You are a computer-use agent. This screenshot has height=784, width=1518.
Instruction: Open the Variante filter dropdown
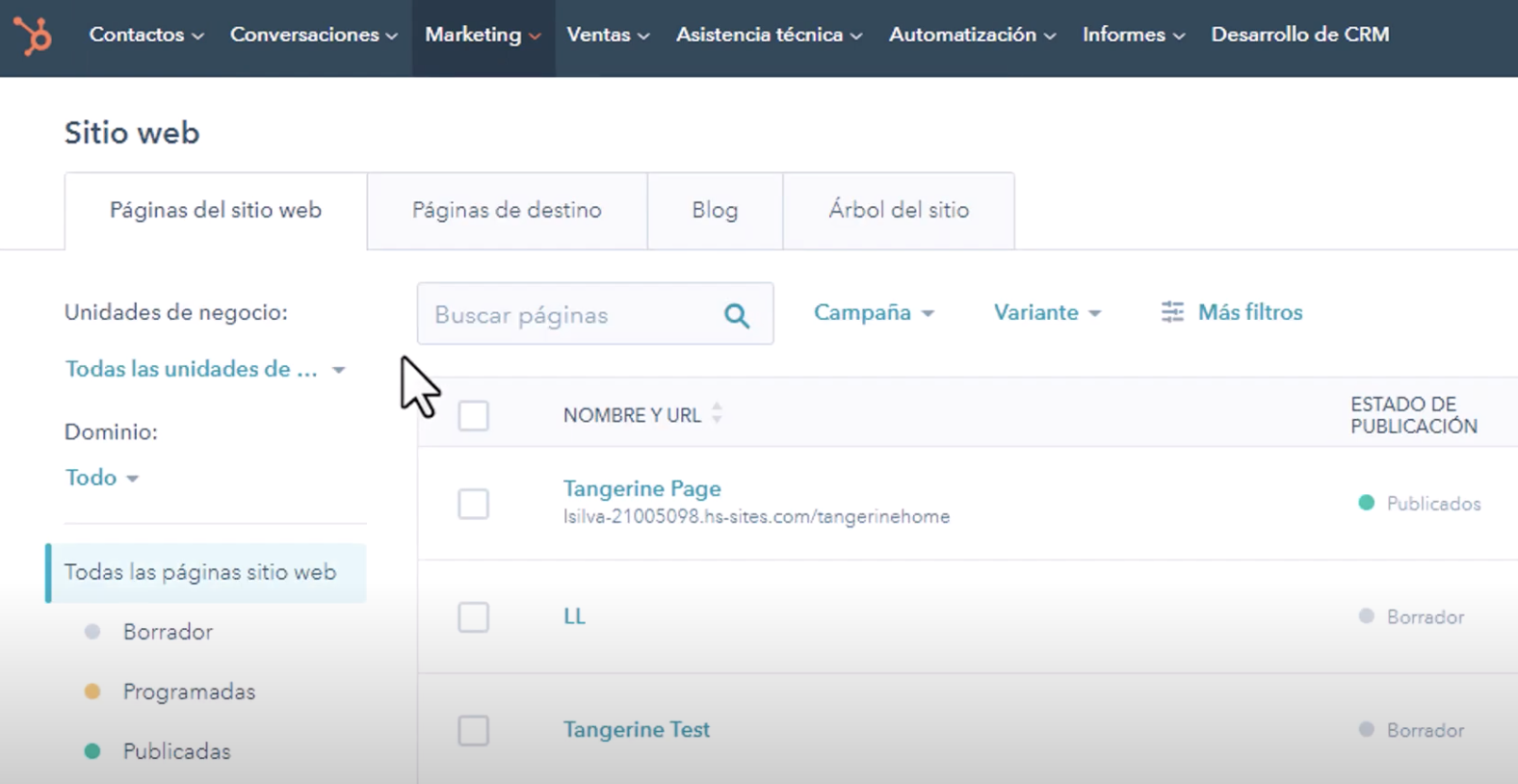pyautogui.click(x=1046, y=313)
